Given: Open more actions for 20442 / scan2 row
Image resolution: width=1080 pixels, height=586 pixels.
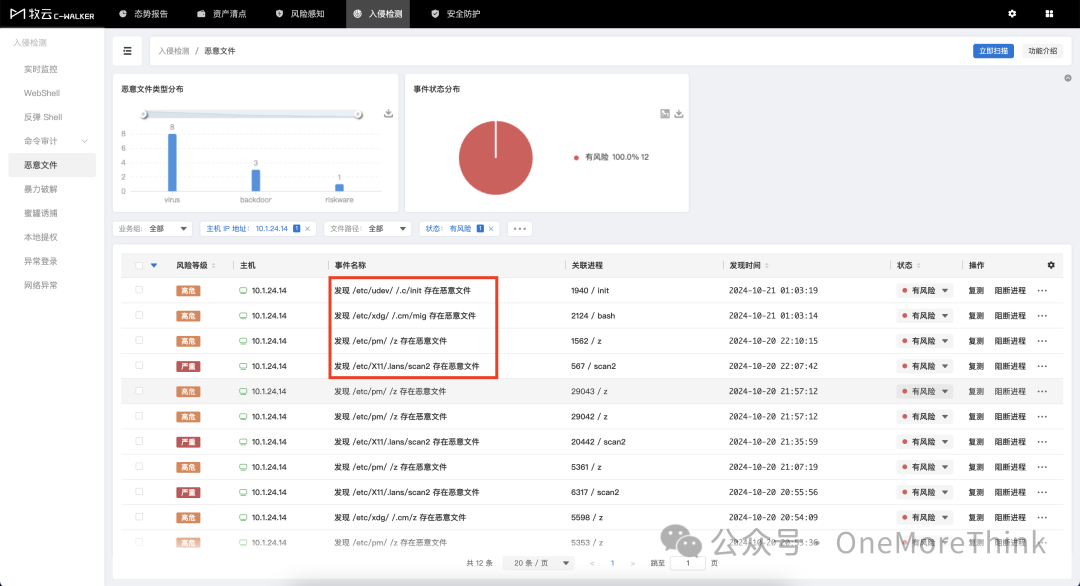Looking at the screenshot, I should (1042, 442).
